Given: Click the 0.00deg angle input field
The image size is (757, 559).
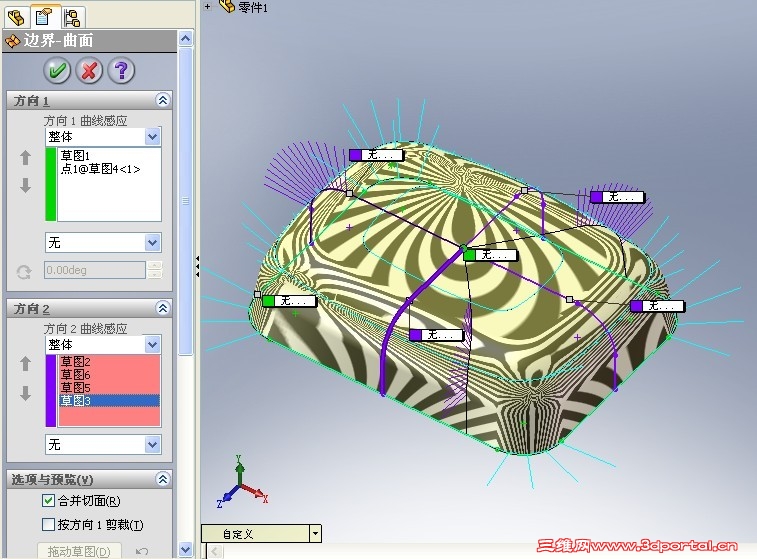Looking at the screenshot, I should coord(95,270).
